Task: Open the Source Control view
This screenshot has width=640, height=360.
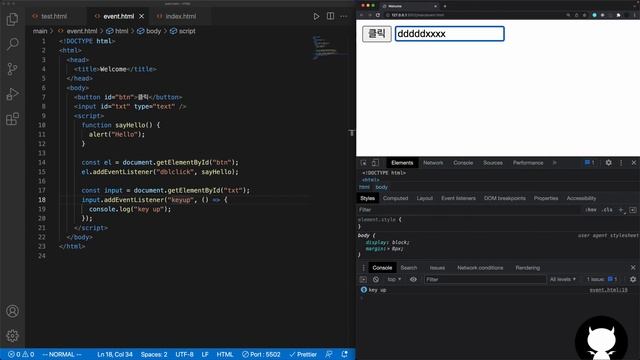Action: point(12,69)
